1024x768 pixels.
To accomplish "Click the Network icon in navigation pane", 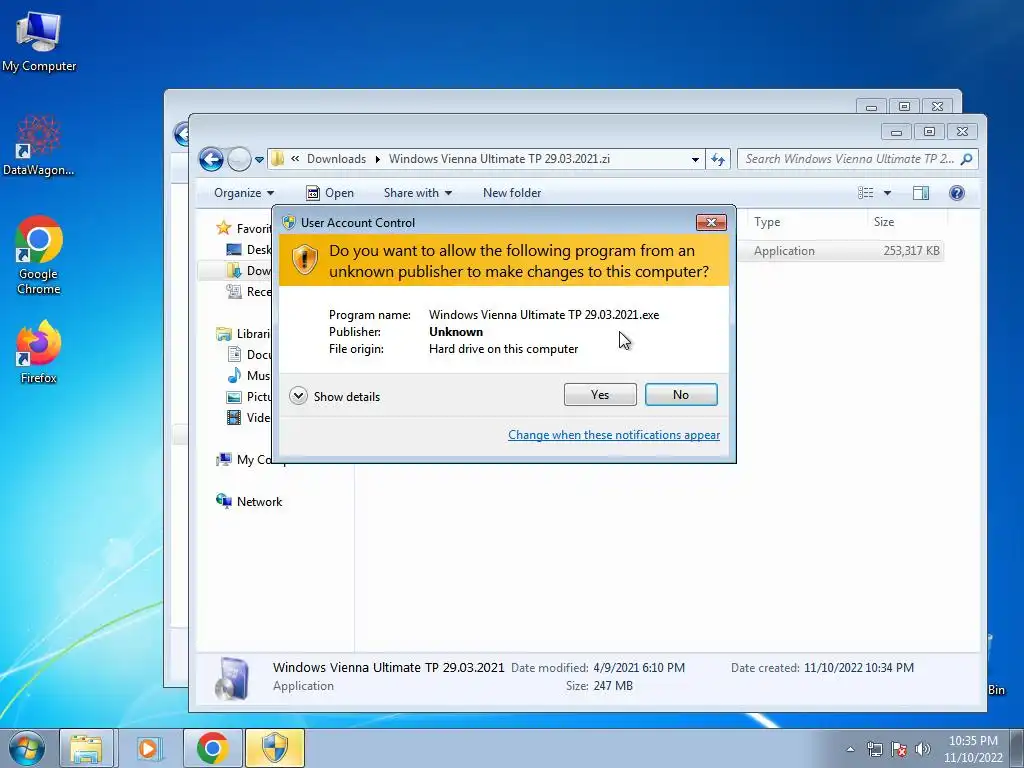I will coord(223,501).
